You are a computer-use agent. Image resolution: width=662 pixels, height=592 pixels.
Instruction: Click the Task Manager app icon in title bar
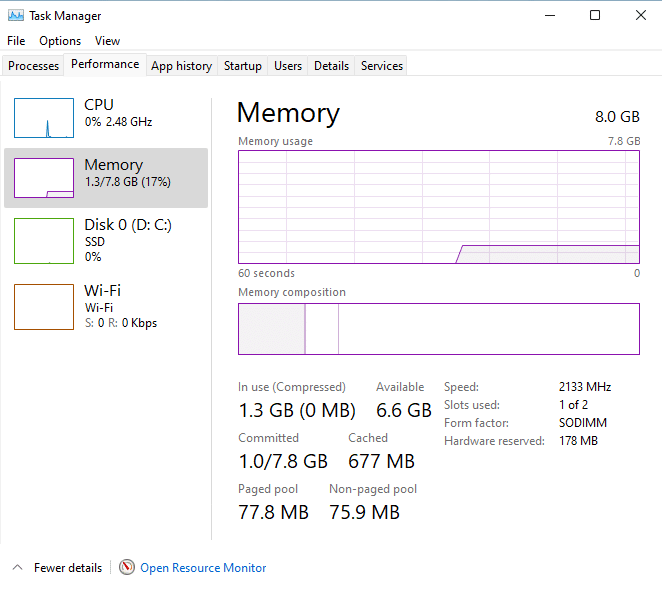point(16,16)
